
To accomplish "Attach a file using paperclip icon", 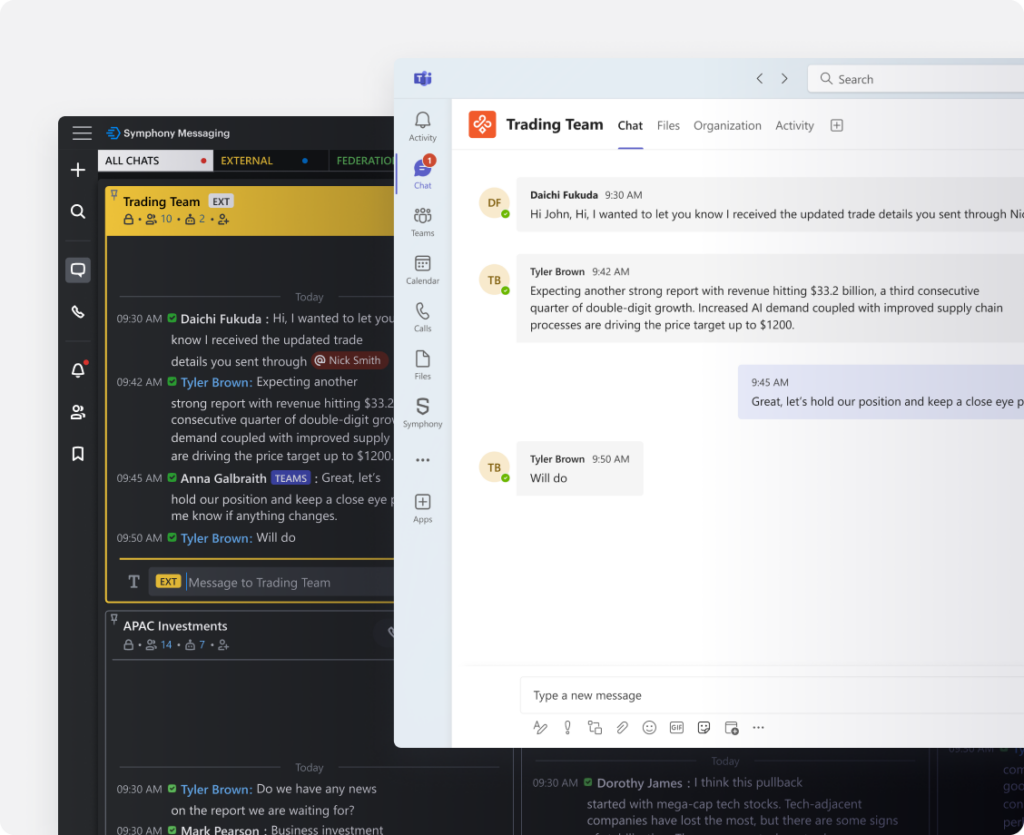I will click(x=622, y=728).
